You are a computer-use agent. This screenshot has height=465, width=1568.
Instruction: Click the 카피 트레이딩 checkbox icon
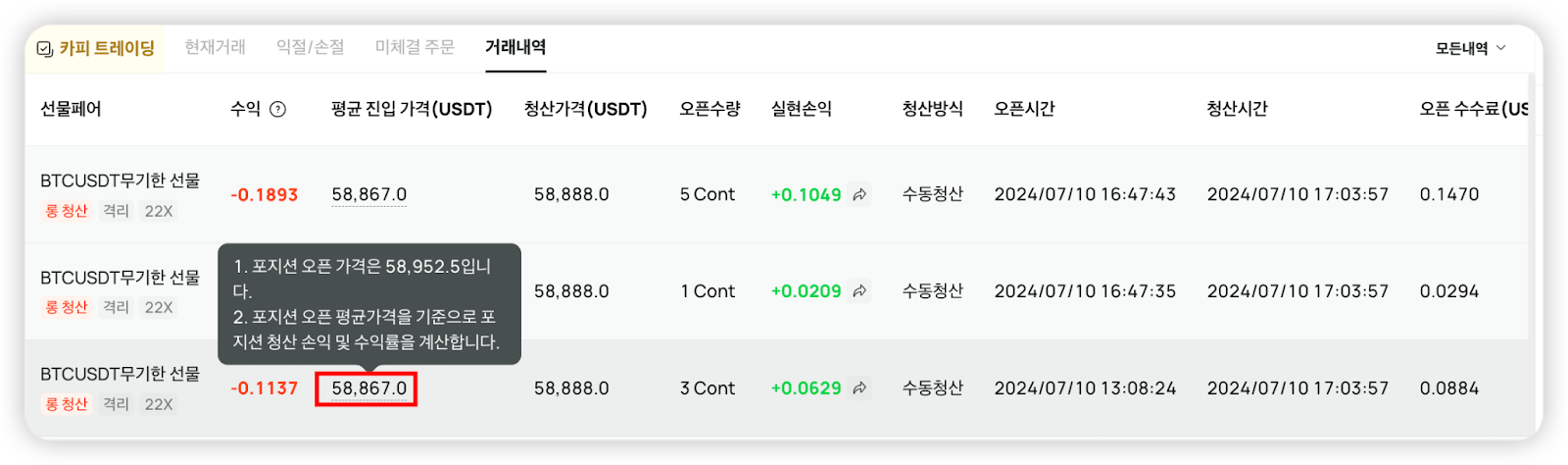(44, 49)
